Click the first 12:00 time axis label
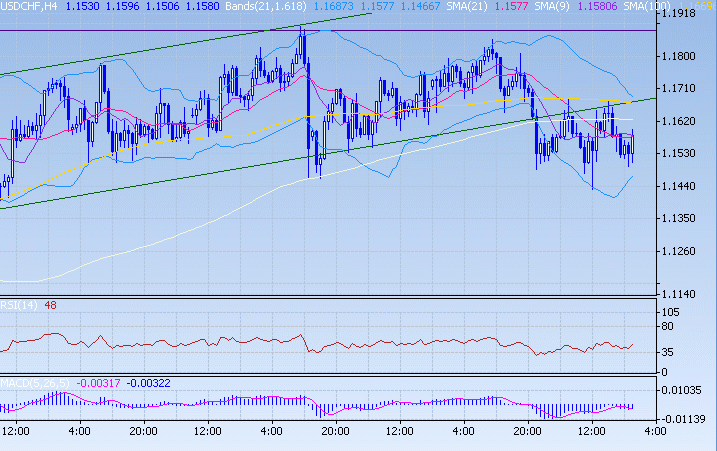The image size is (717, 451). pyautogui.click(x=16, y=431)
